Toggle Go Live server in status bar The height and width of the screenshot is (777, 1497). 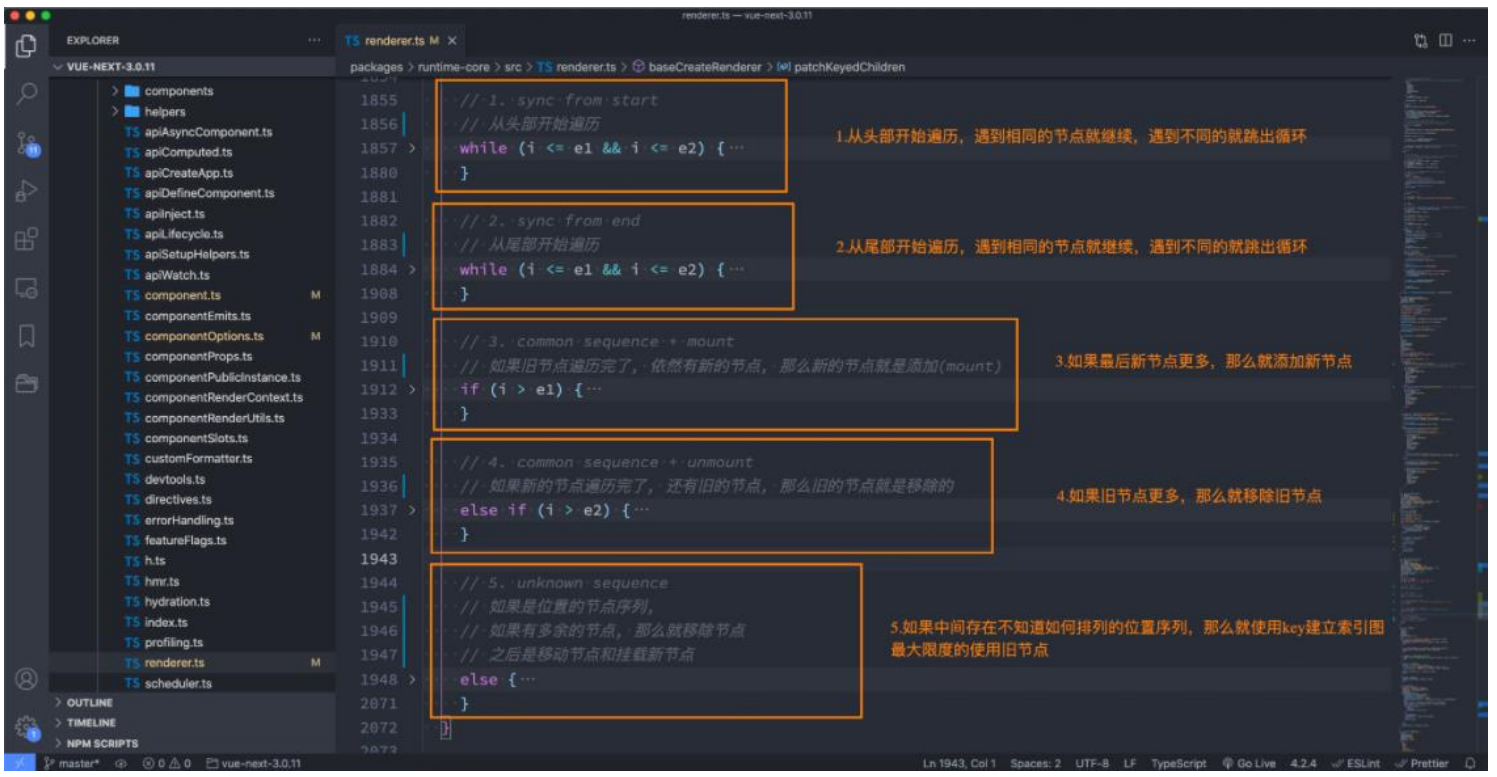click(x=1248, y=764)
